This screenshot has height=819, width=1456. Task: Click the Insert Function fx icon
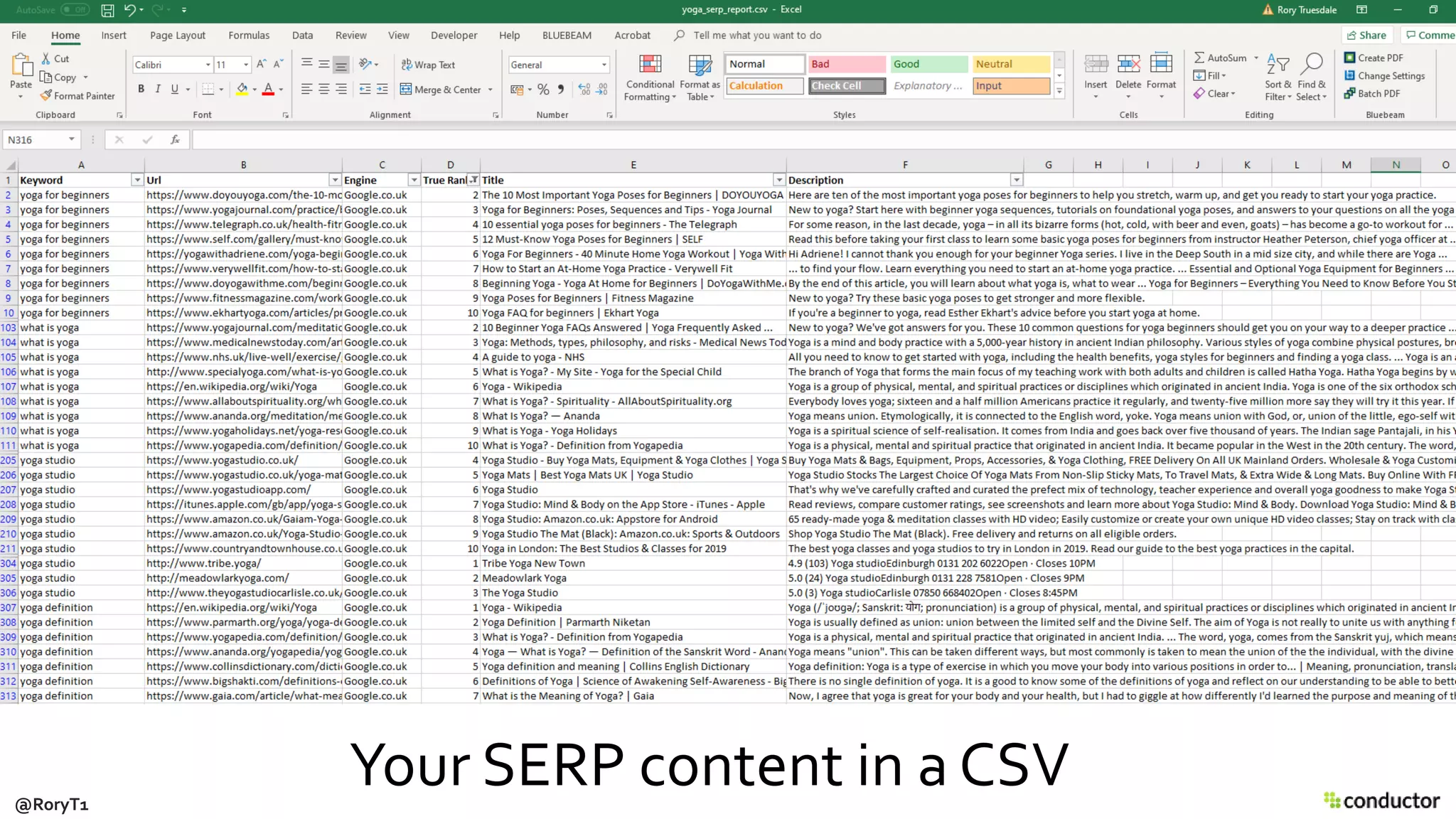click(174, 140)
